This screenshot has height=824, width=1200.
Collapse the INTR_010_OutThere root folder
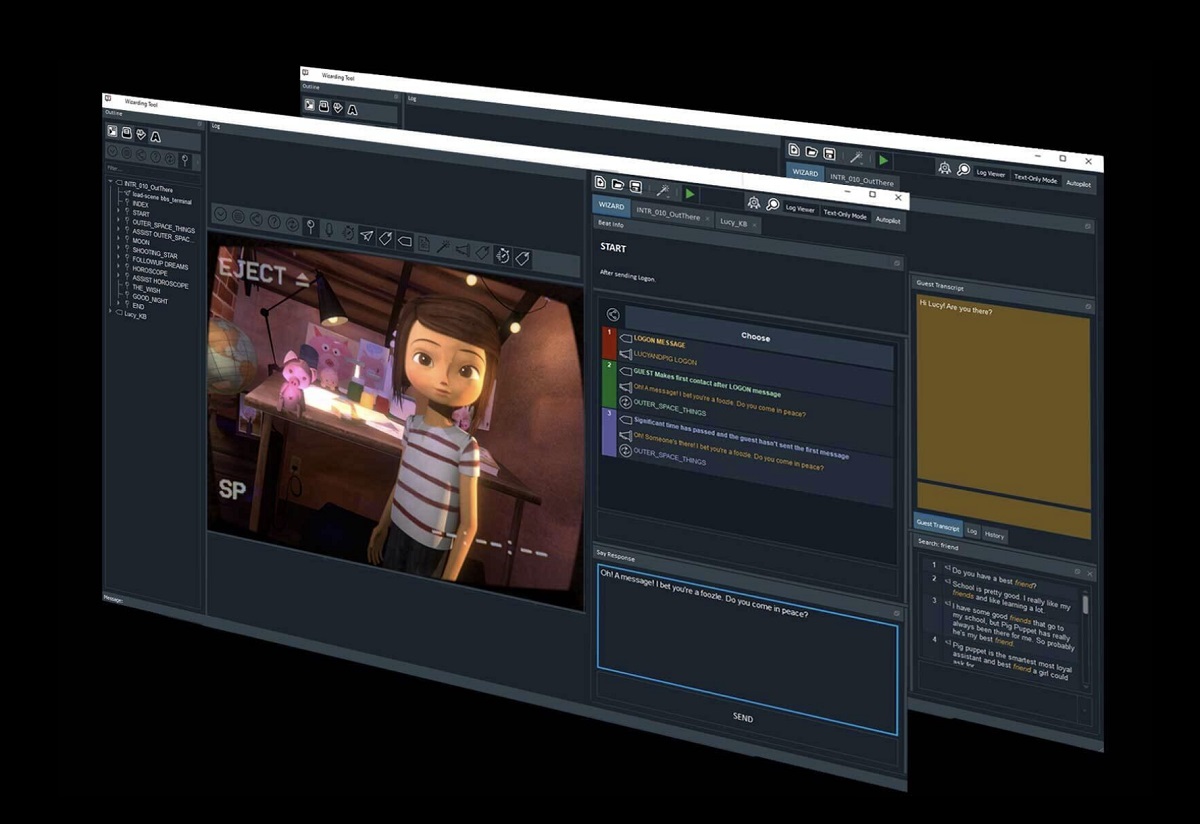[110, 183]
